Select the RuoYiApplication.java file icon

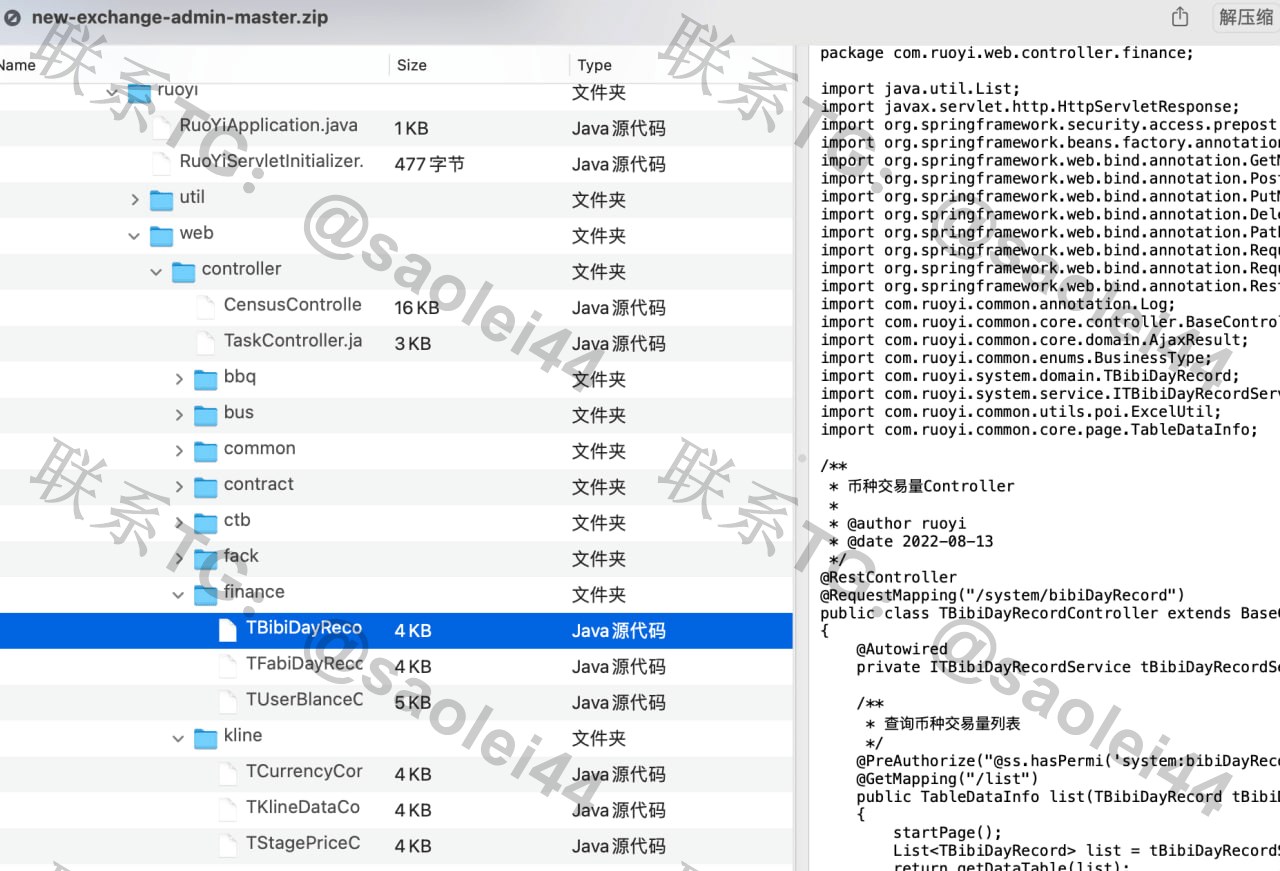(x=161, y=127)
